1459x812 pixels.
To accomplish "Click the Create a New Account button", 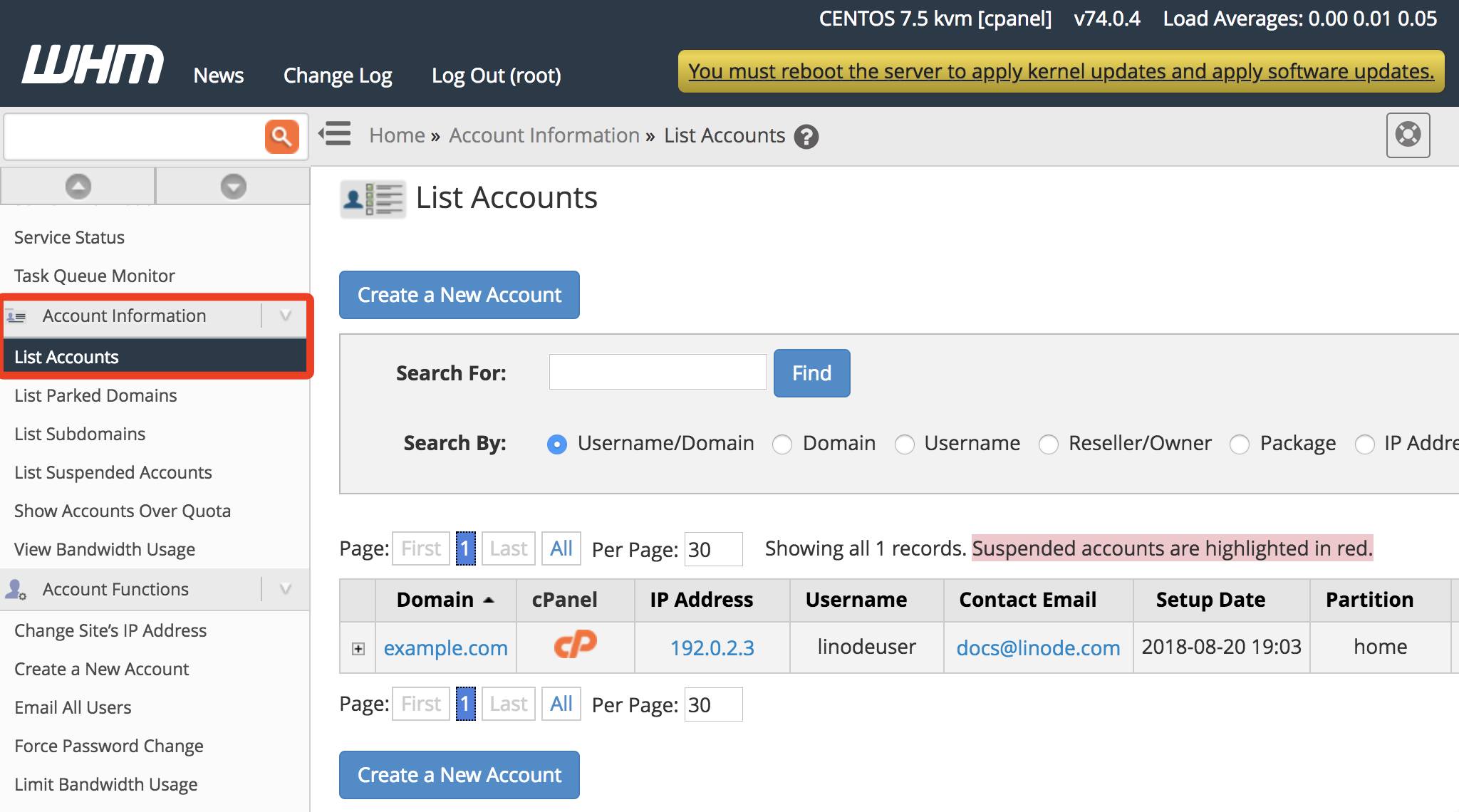I will pyautogui.click(x=459, y=295).
